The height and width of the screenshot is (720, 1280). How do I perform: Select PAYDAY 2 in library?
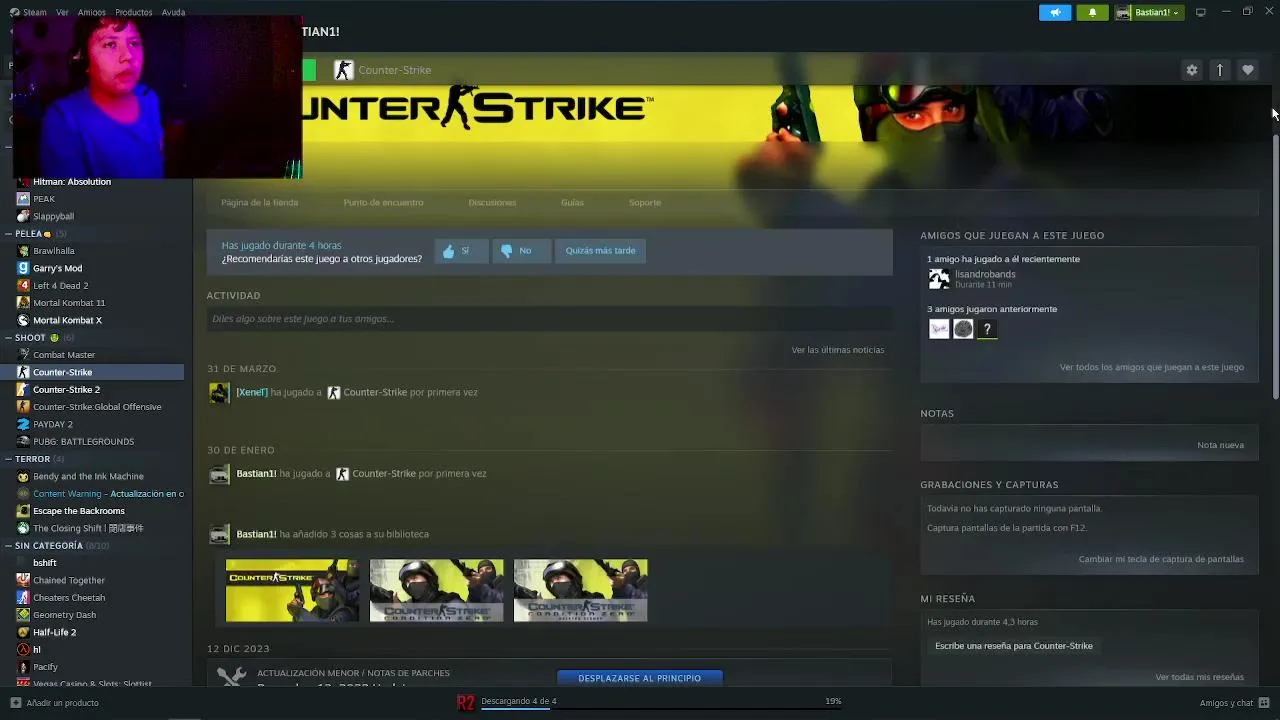pyautogui.click(x=52, y=424)
